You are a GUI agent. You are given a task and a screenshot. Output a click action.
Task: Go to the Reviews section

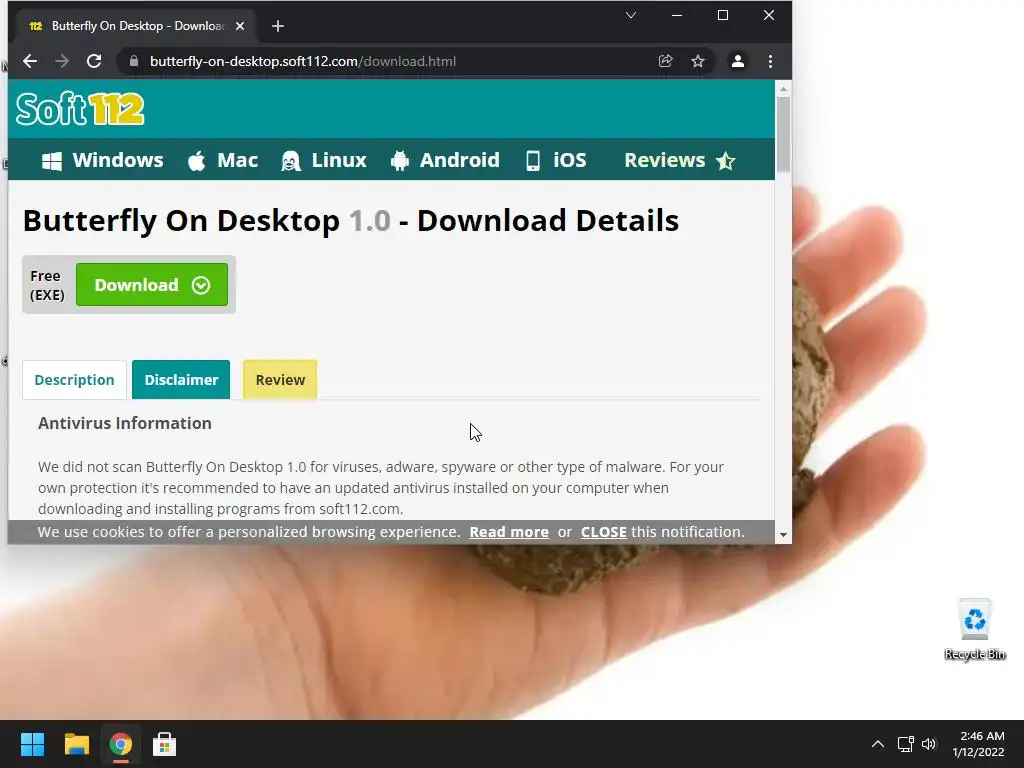(680, 160)
